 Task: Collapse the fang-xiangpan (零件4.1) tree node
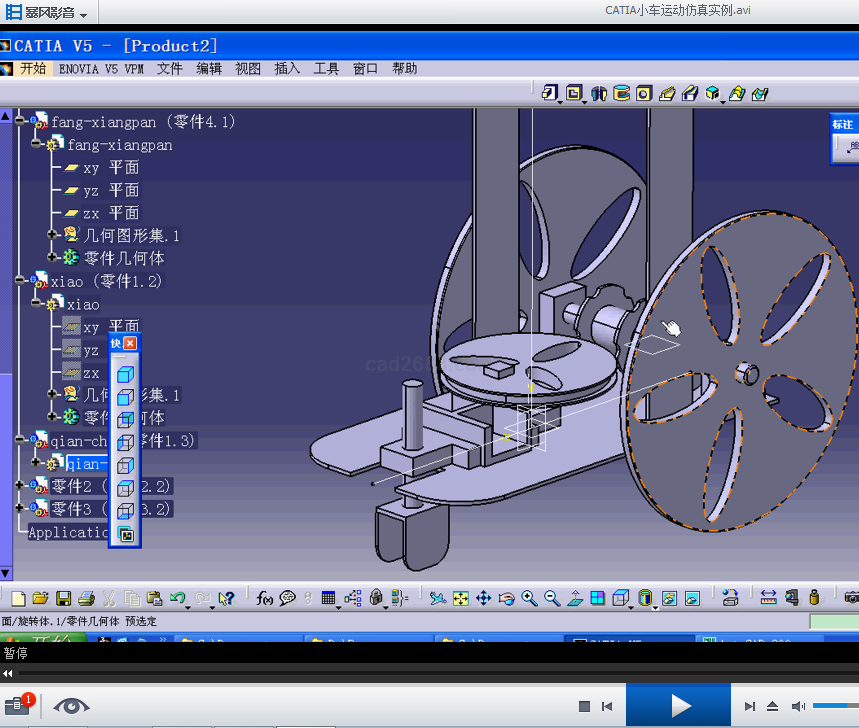21,121
